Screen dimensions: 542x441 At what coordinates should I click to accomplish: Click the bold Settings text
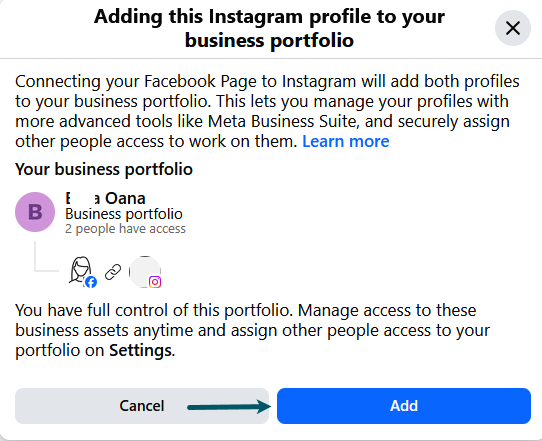[140, 350]
